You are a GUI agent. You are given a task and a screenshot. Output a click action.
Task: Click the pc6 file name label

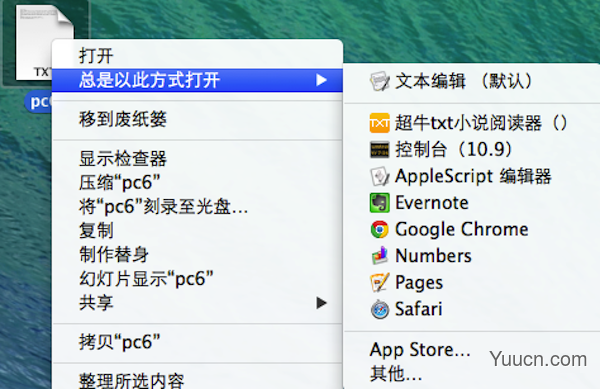(38, 102)
